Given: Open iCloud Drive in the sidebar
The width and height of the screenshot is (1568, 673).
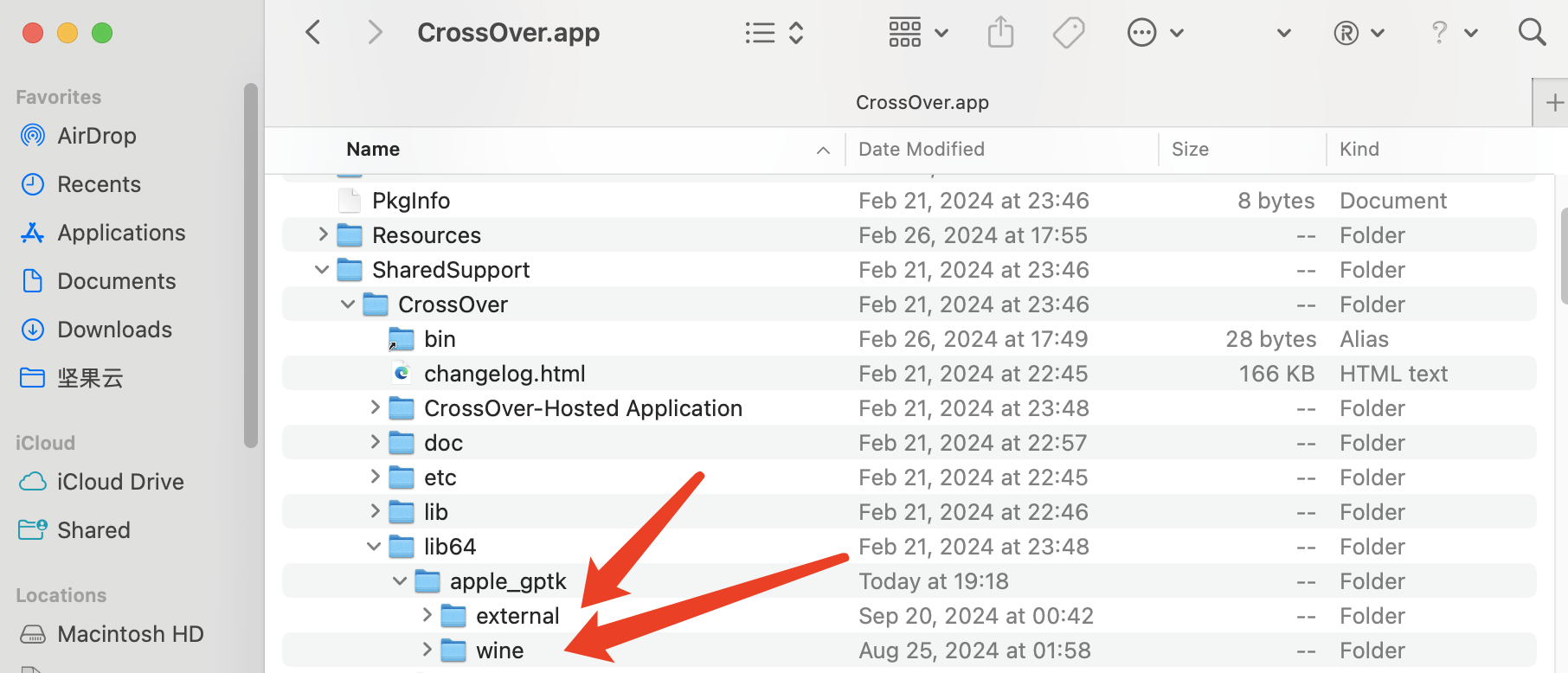Looking at the screenshot, I should tap(120, 482).
